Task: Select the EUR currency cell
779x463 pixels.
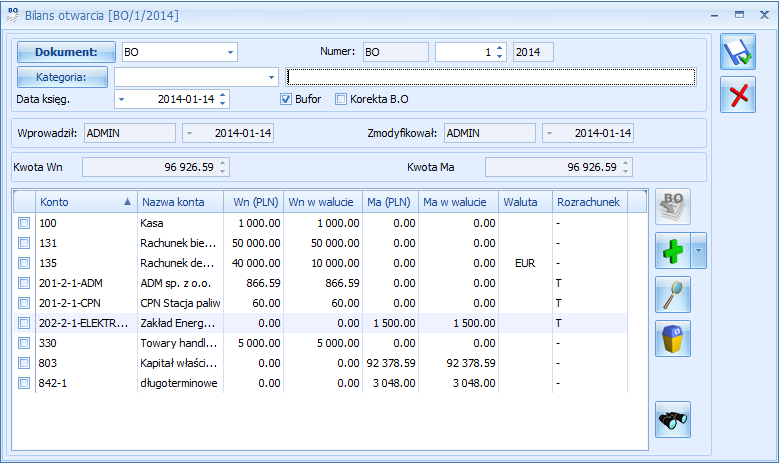Action: (525, 263)
